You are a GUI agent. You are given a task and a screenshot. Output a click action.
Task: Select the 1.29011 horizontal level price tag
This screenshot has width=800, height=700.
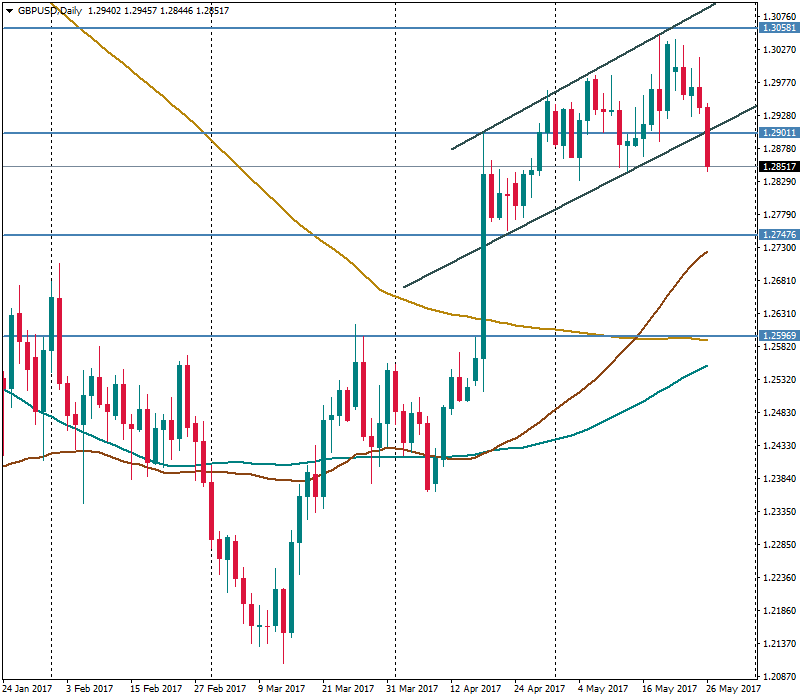(x=778, y=133)
